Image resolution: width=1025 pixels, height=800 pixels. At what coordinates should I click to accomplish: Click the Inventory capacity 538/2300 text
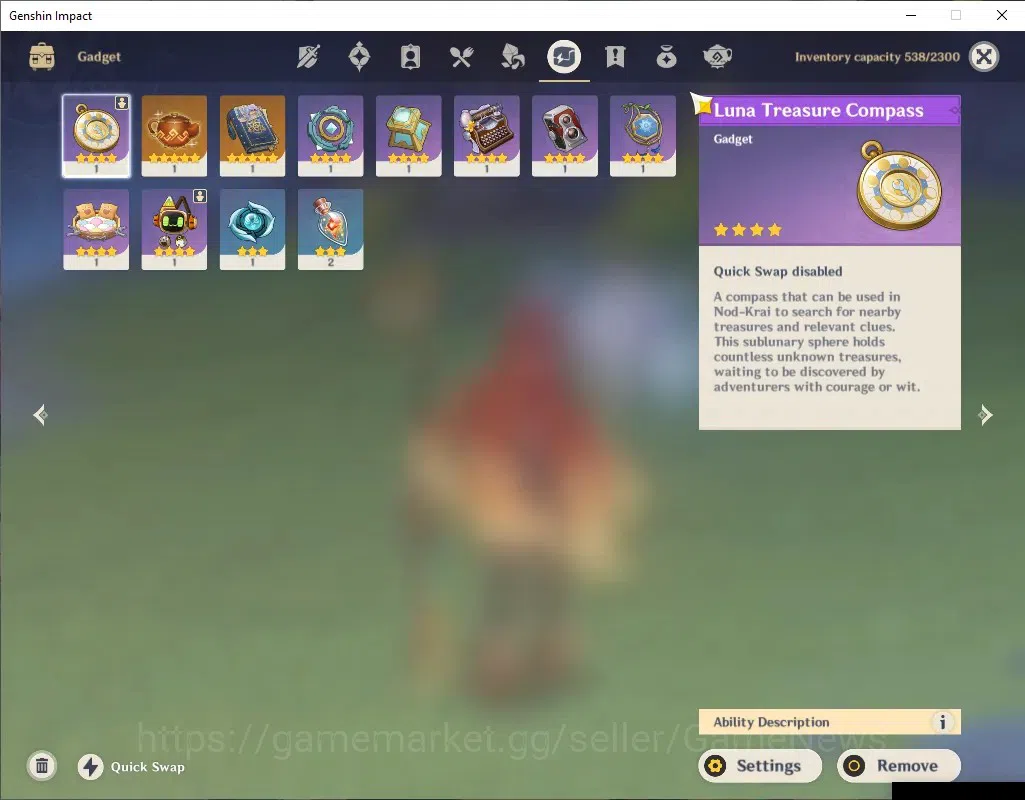tap(877, 57)
